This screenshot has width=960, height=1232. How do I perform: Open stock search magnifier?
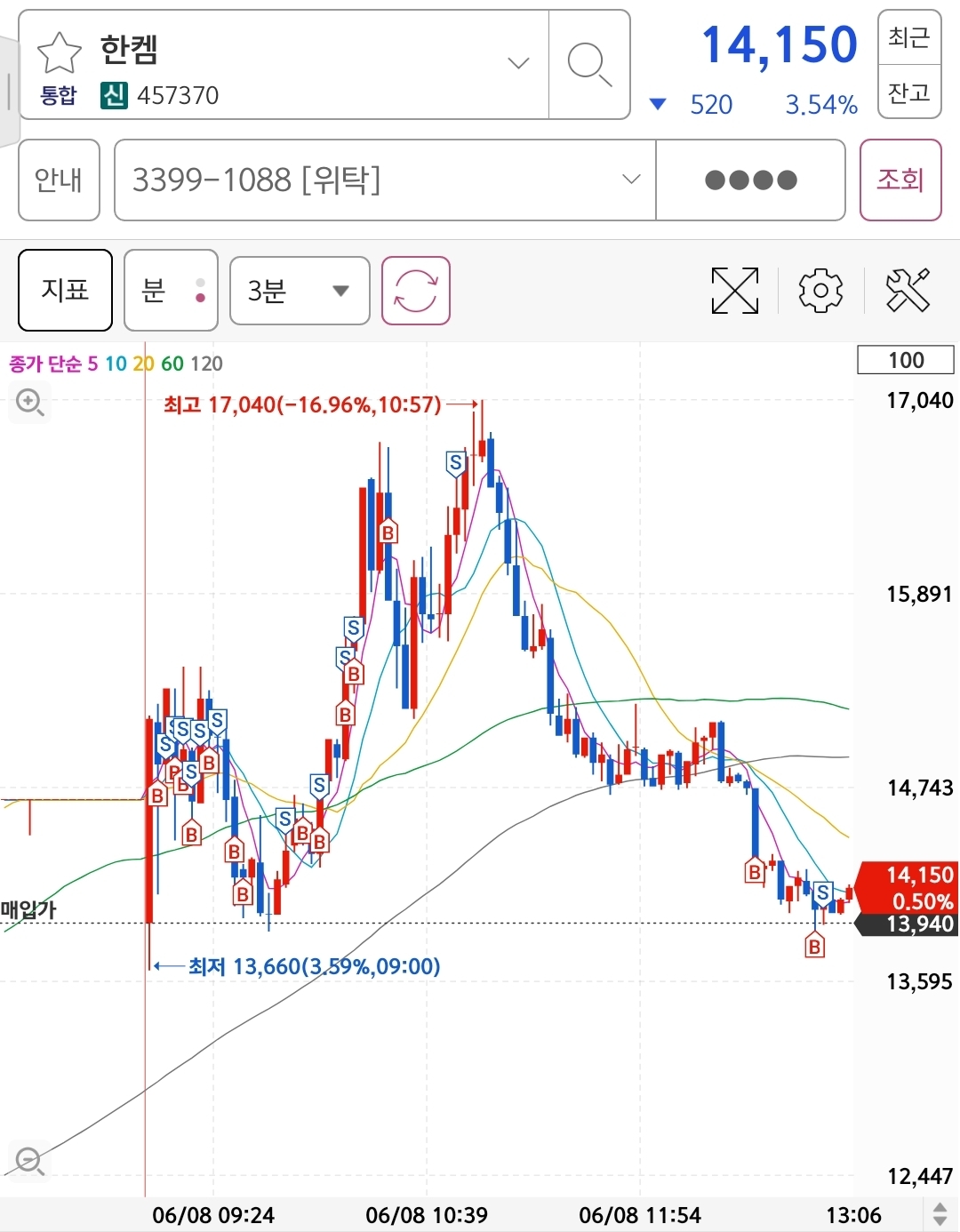click(589, 64)
